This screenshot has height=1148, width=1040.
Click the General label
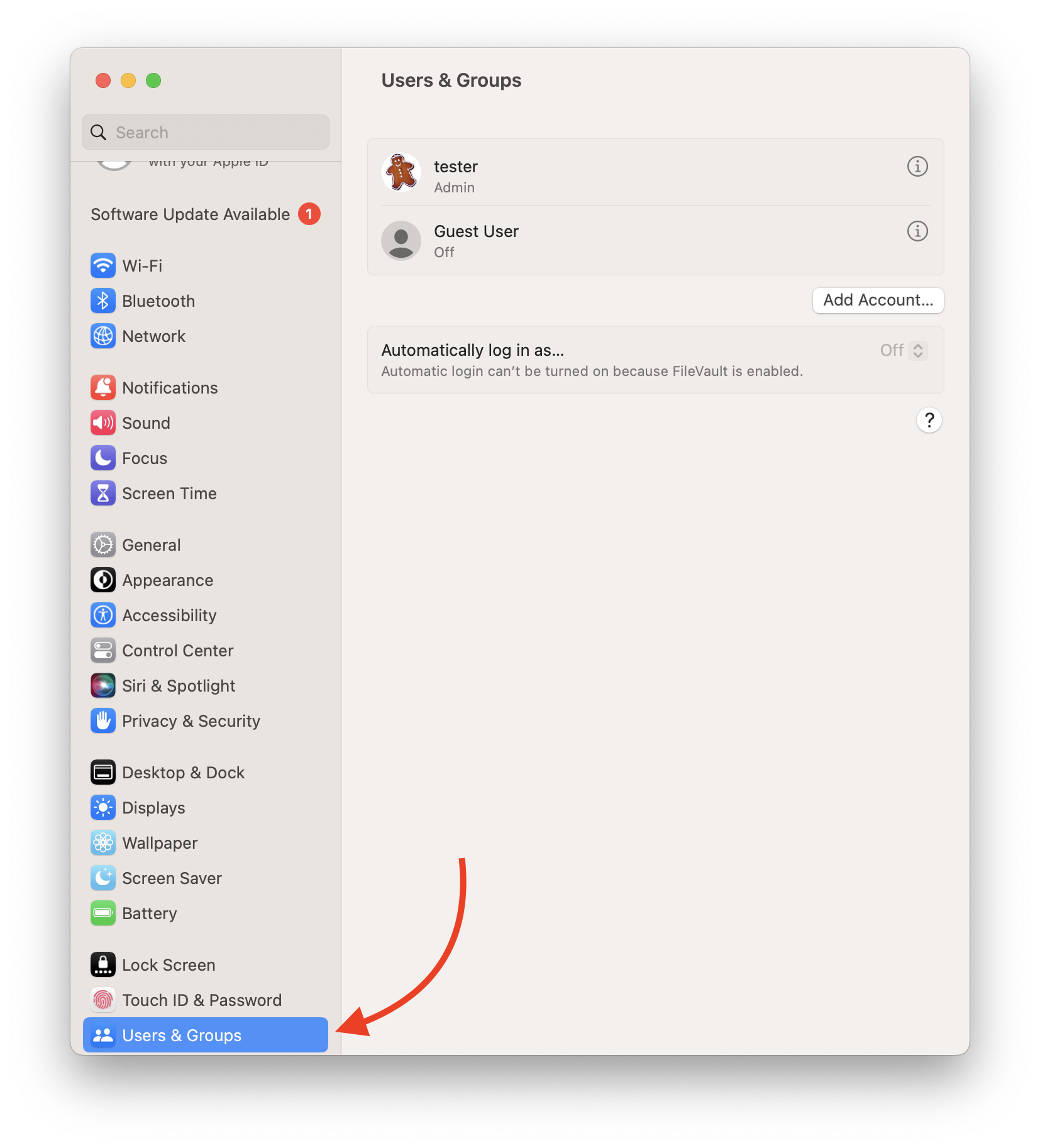(152, 545)
